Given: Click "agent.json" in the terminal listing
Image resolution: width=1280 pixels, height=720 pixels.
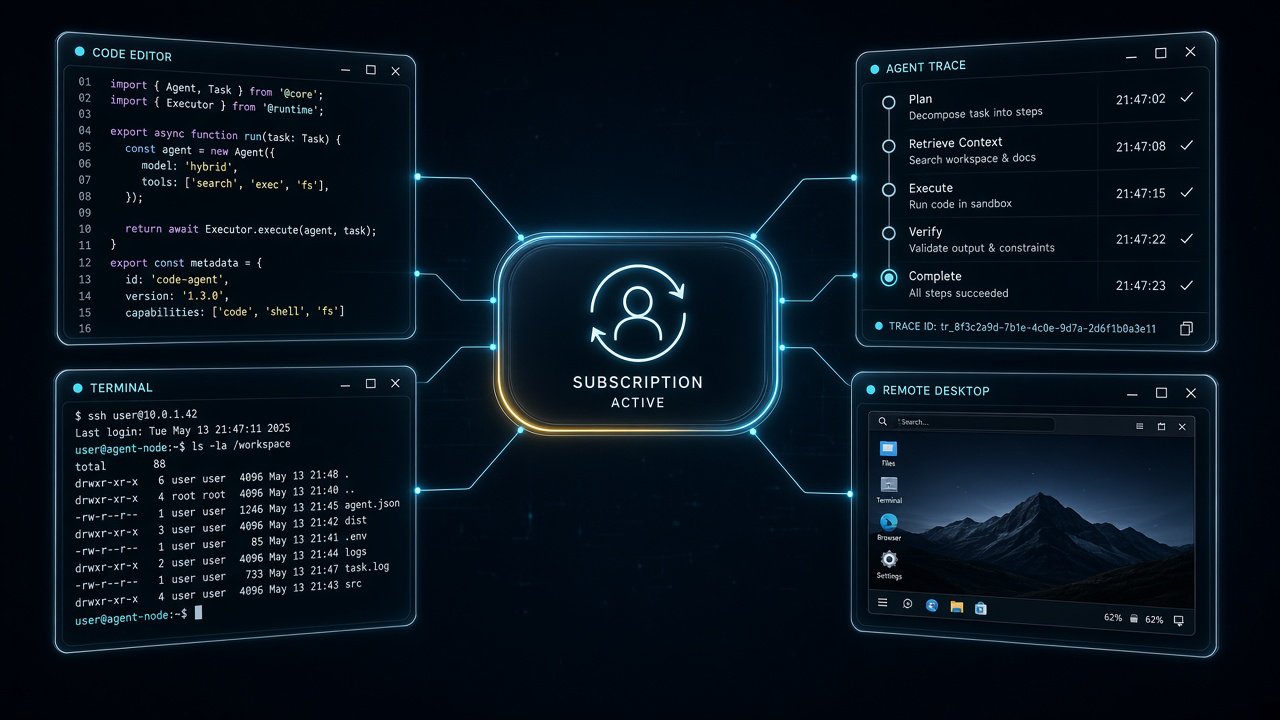Looking at the screenshot, I should click(370, 503).
